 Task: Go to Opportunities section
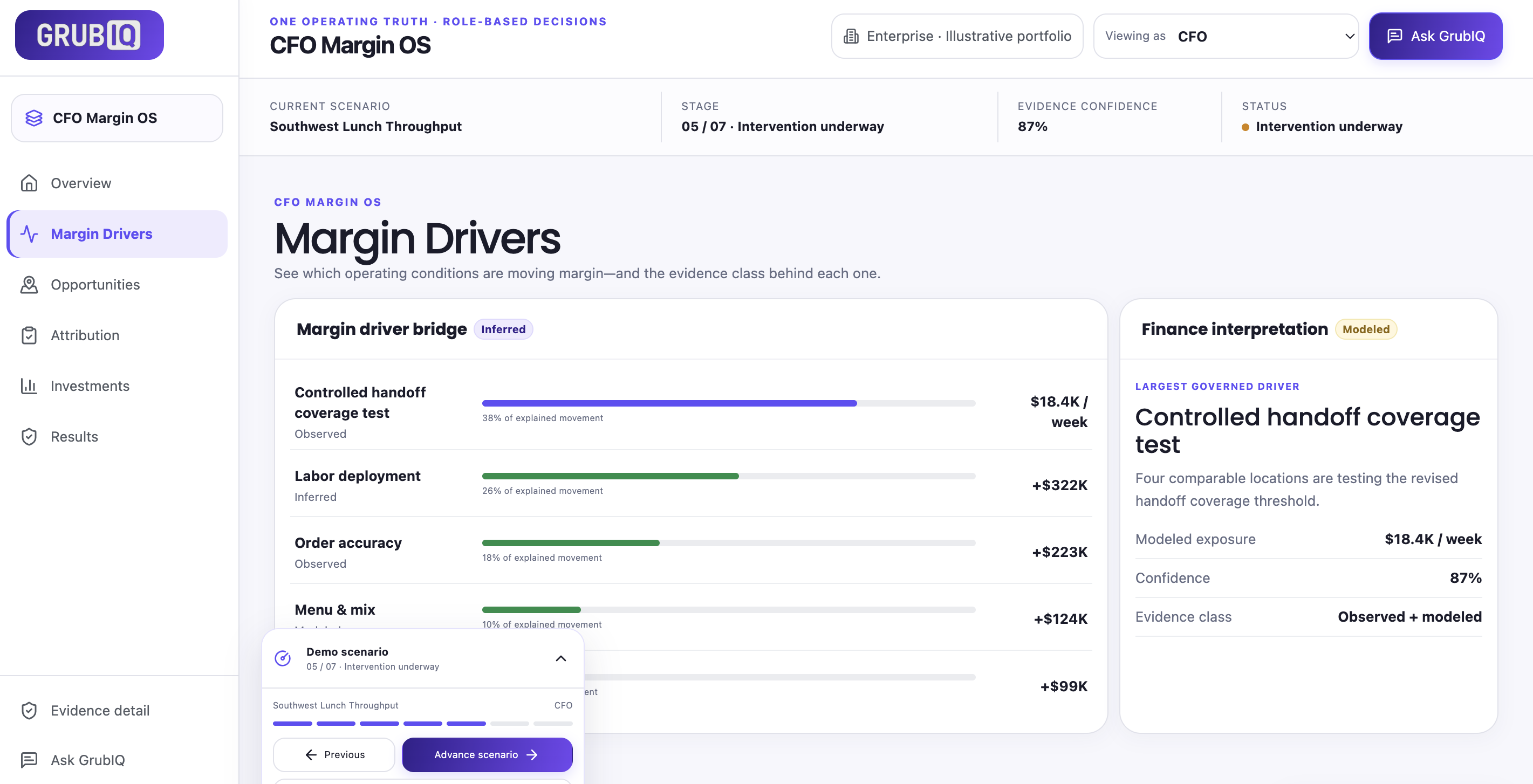(117, 284)
